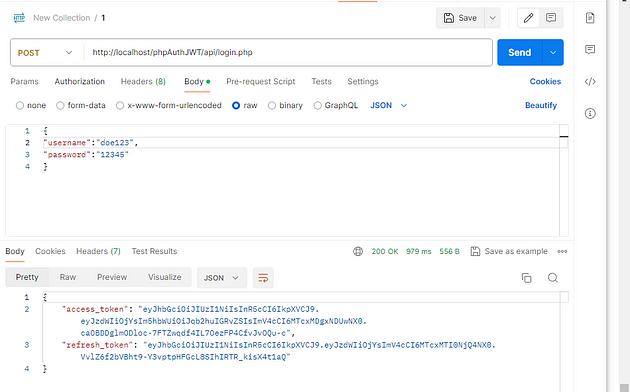Expand the Save options arrow

pos(493,18)
